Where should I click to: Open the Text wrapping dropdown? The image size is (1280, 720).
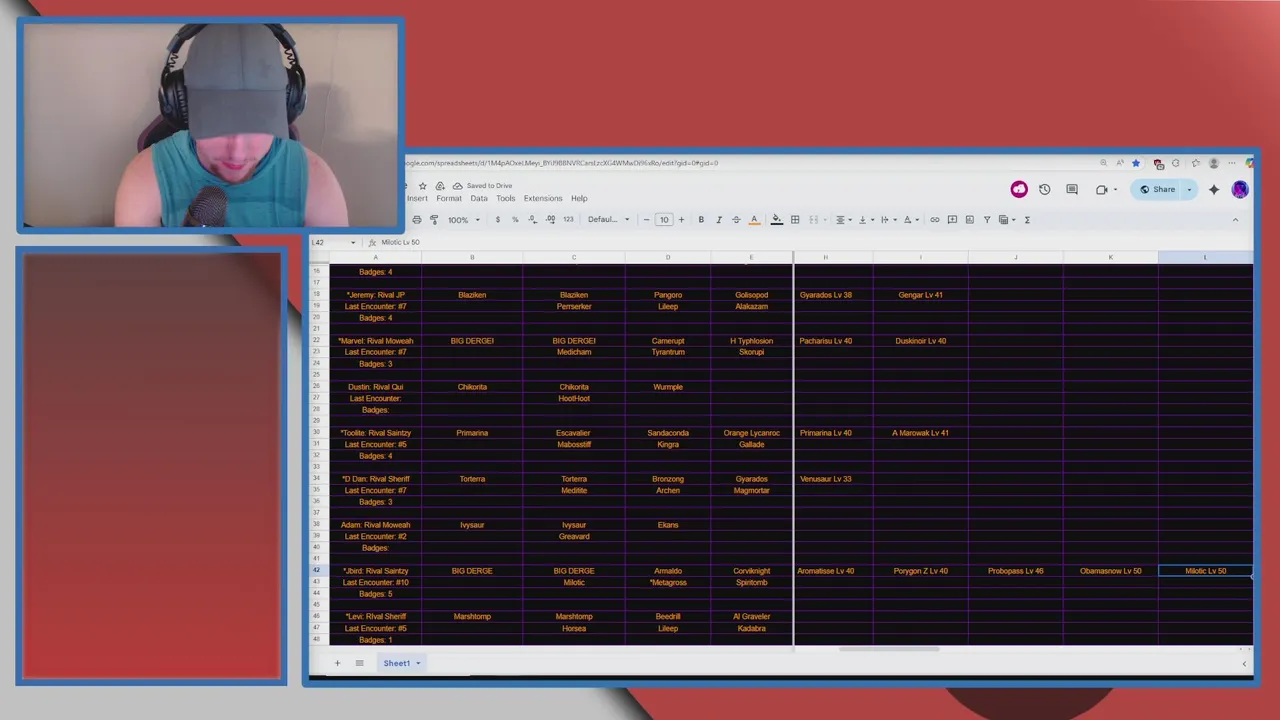887,220
